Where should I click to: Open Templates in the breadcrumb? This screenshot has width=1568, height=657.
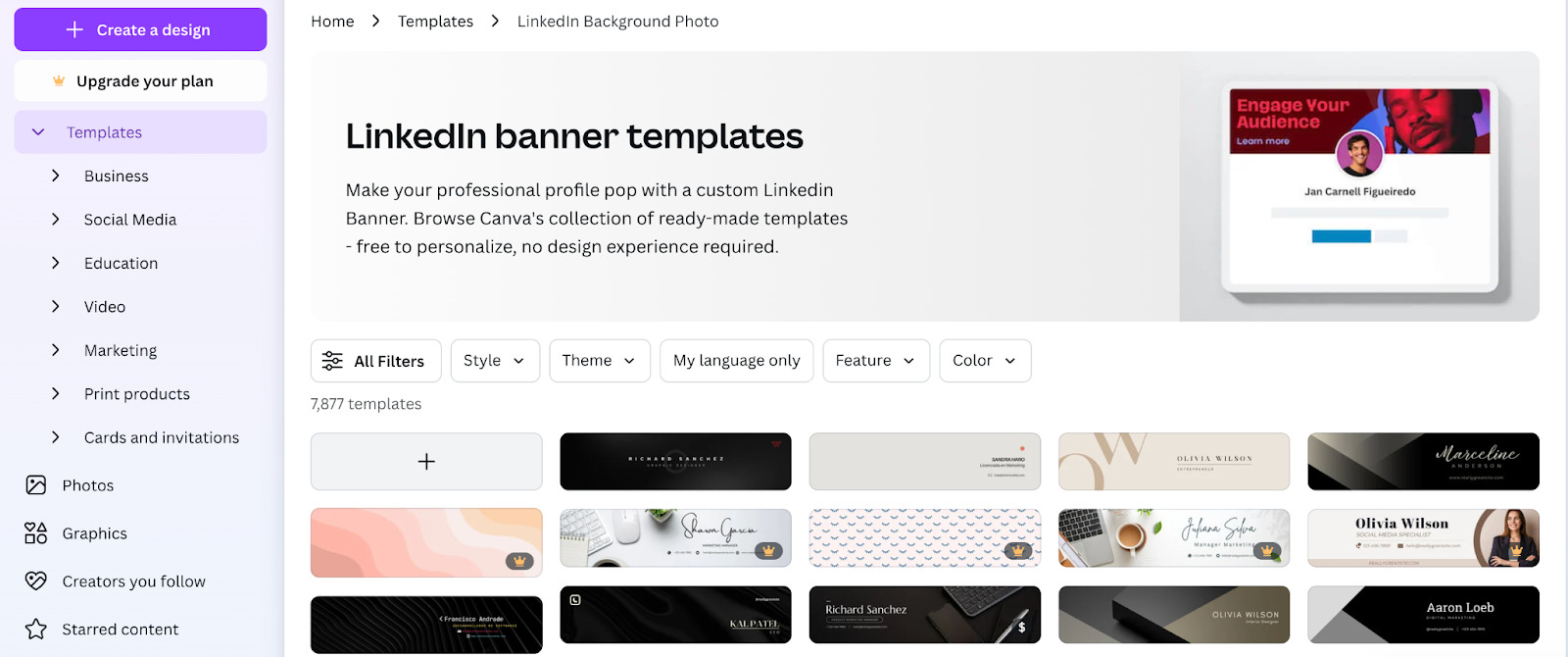click(435, 22)
